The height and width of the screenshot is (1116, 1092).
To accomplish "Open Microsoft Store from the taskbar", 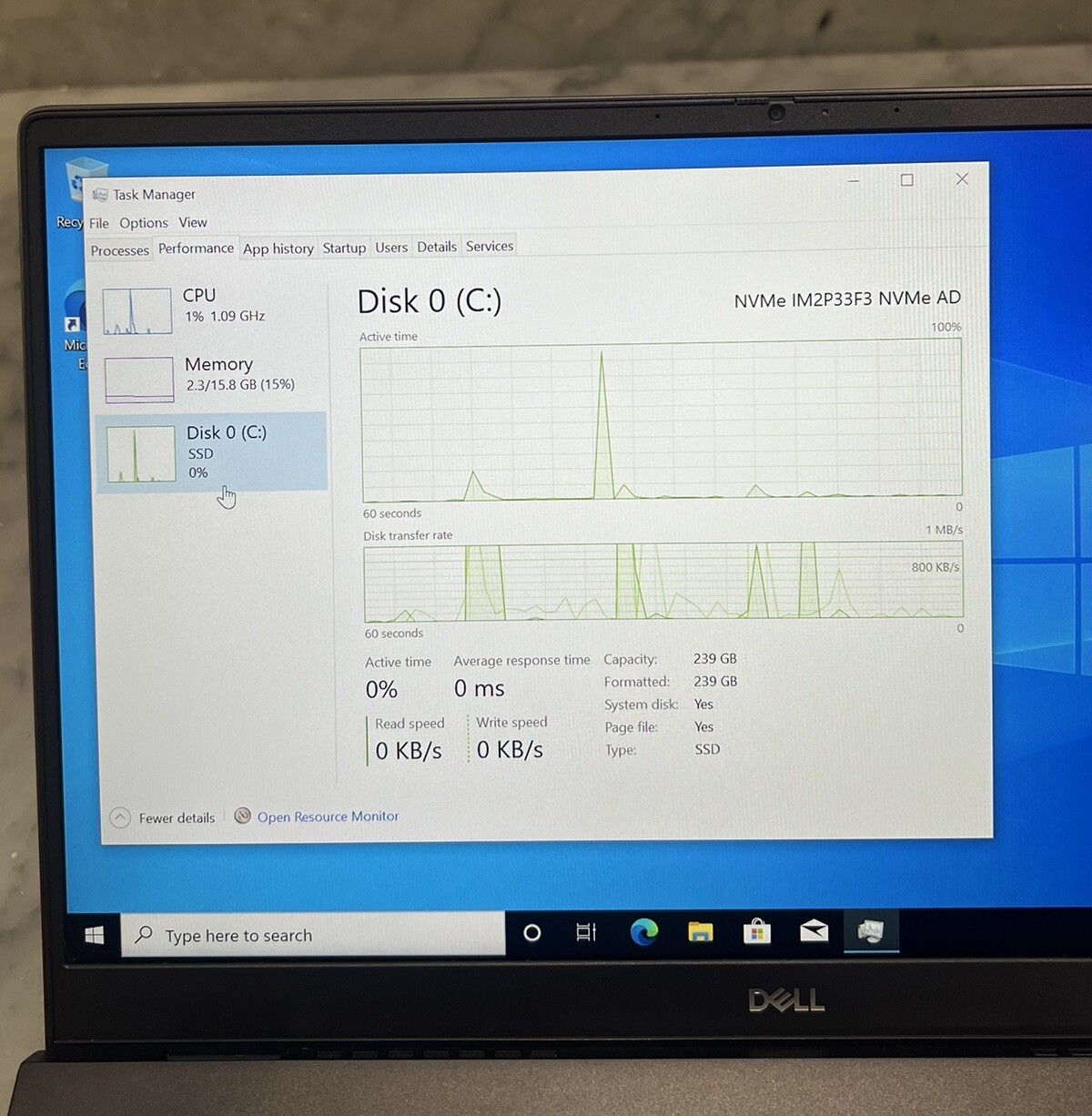I will click(x=757, y=931).
